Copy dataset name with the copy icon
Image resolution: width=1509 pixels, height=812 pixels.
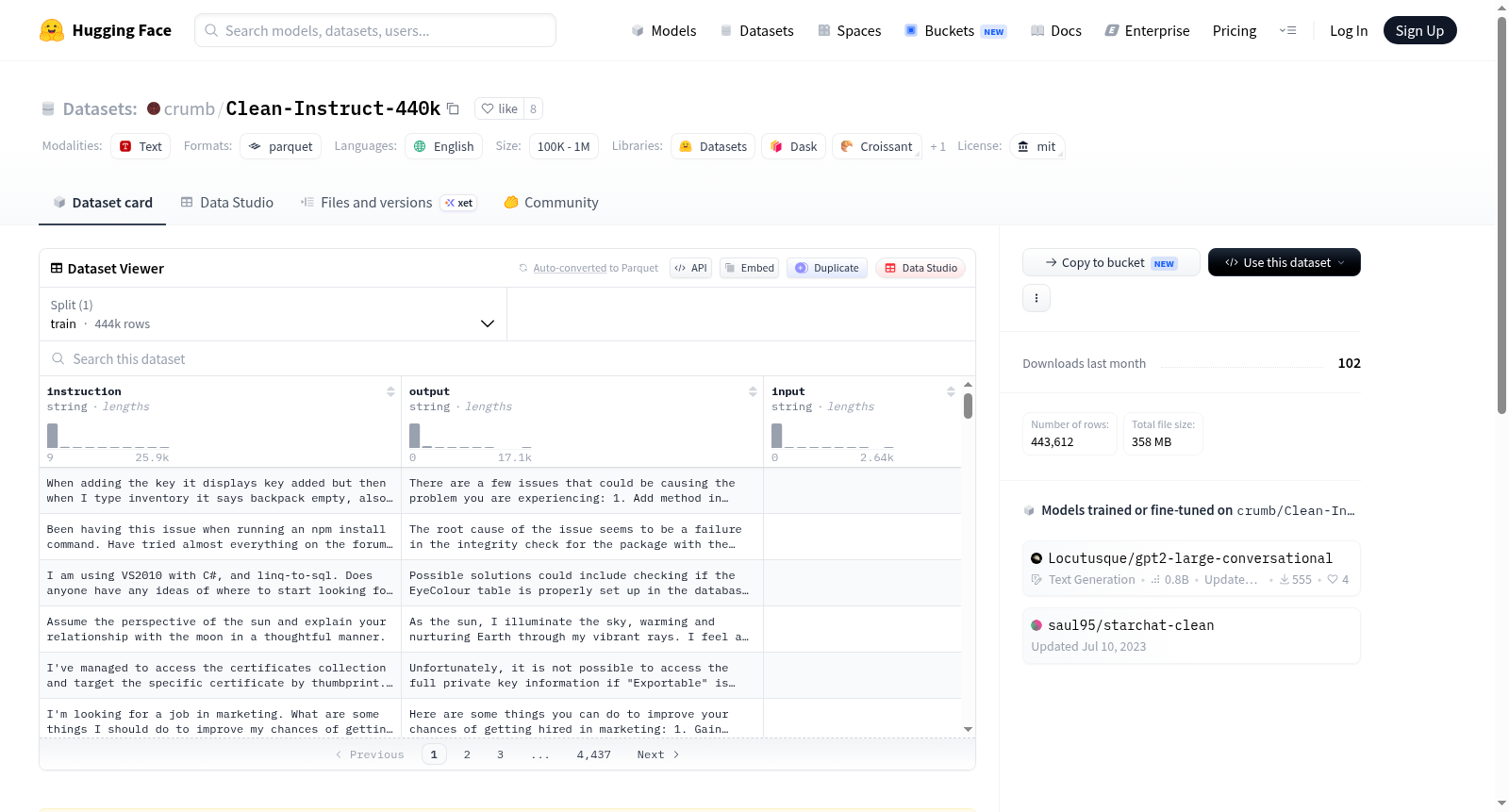pos(453,108)
